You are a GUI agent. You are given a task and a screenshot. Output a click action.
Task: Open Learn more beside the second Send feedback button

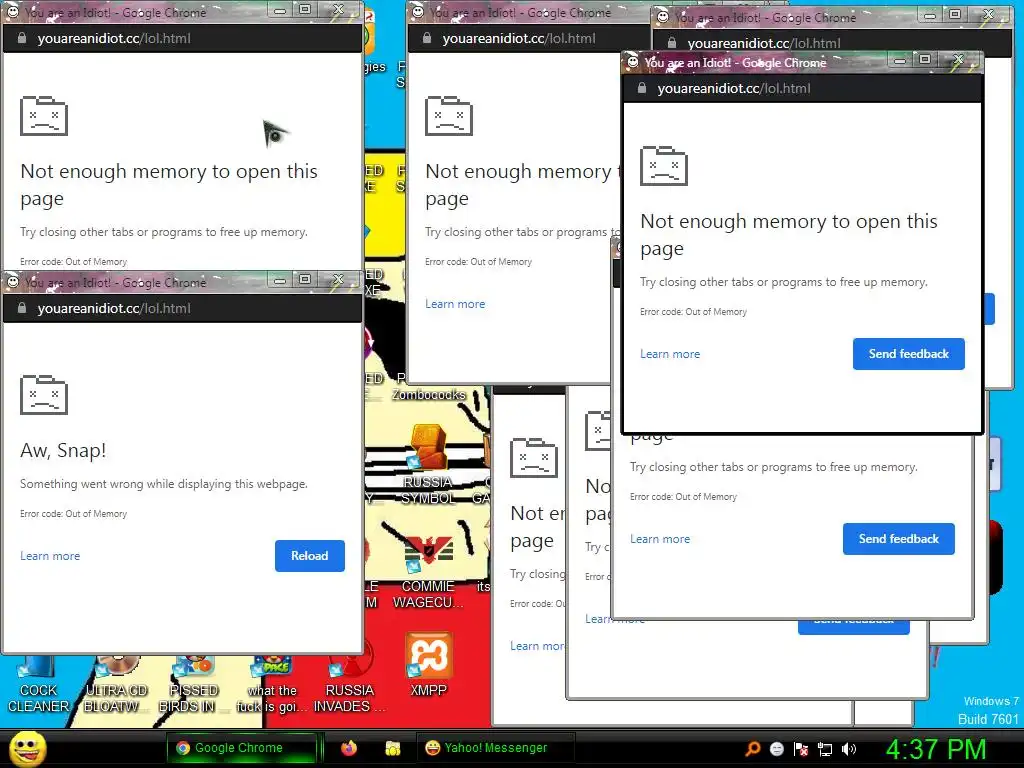point(660,539)
